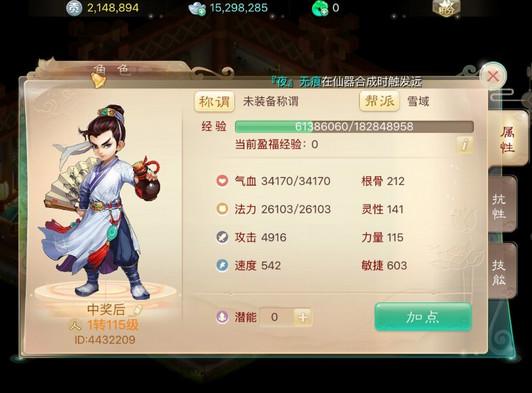Select the 属性 attributes tab
Viewport: 532px width, 393px height.
508,138
